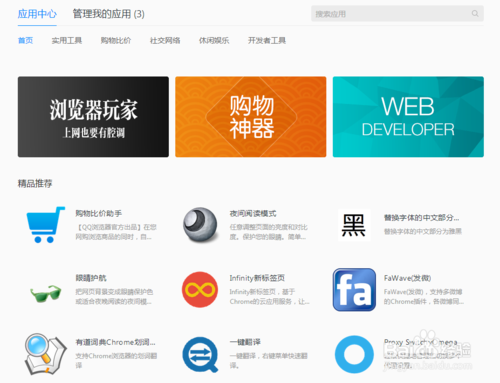
Task: Open the 夜间阅读模式 title link
Action: (x=253, y=213)
